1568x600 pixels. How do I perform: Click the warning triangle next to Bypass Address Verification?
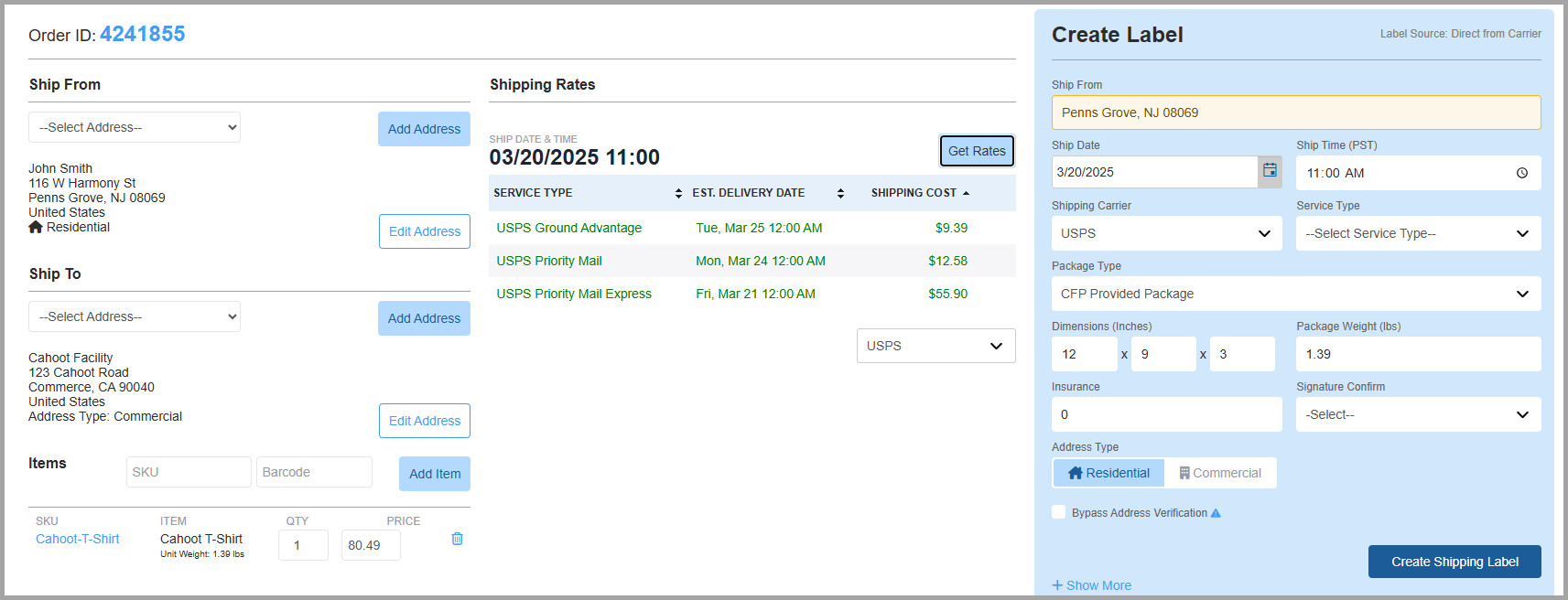click(x=1216, y=513)
